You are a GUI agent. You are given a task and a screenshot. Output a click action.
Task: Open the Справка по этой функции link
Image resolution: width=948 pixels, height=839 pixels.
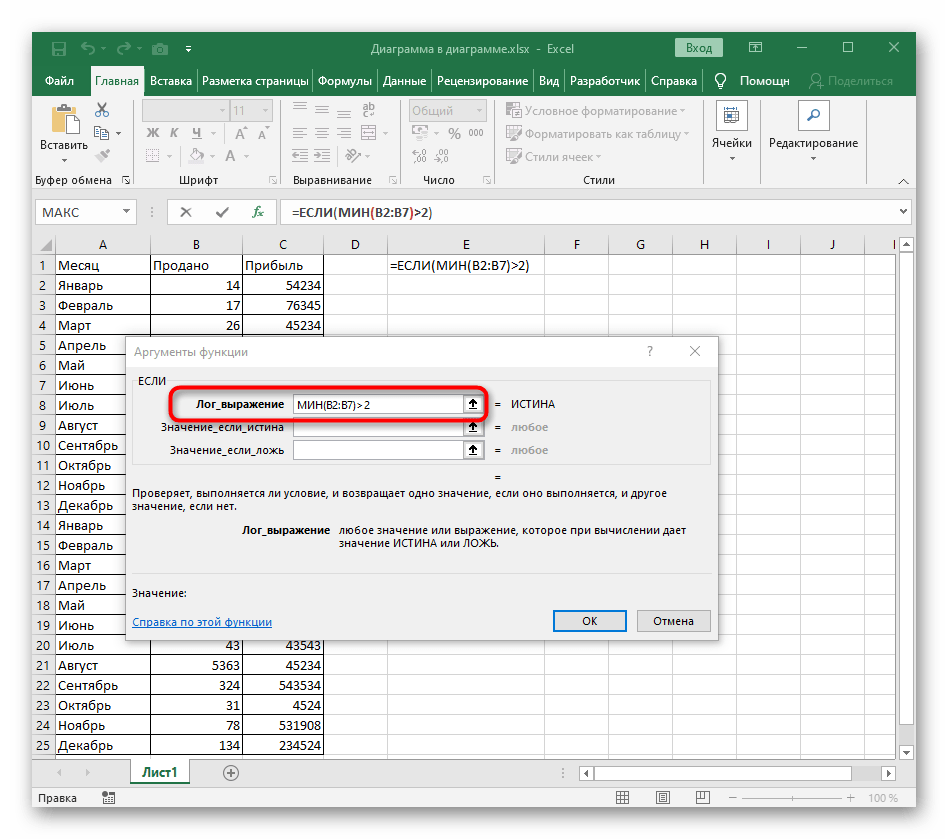[x=202, y=622]
